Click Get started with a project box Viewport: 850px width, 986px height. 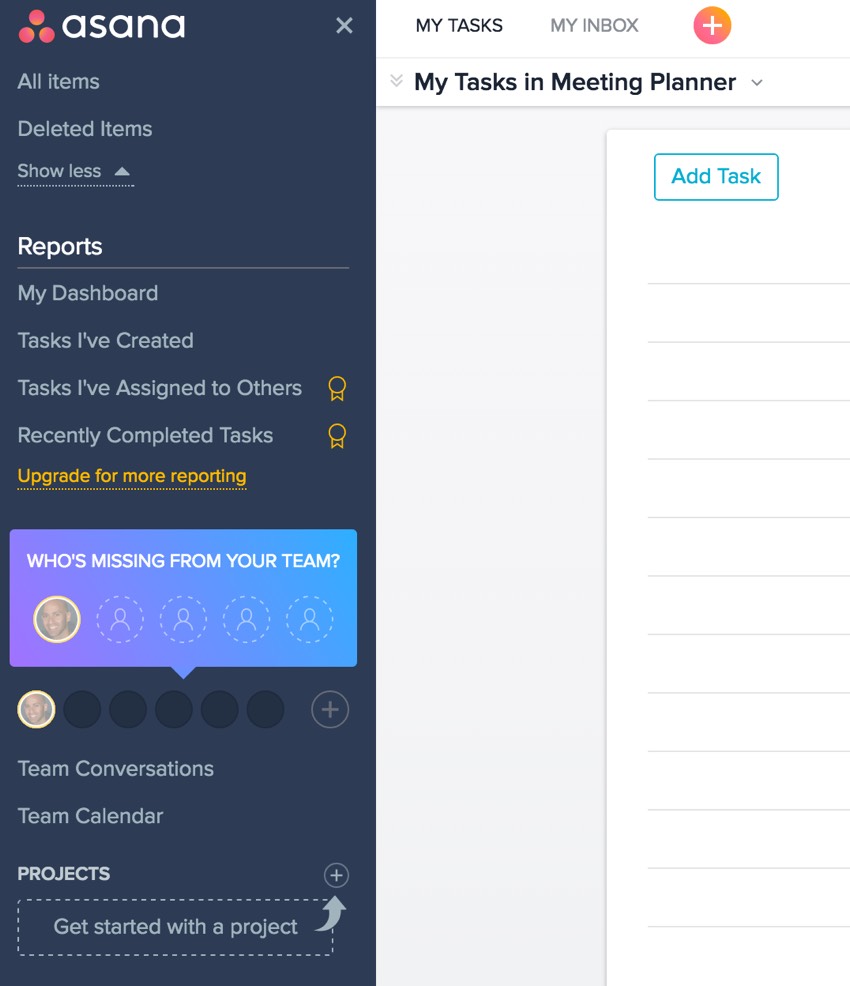tap(175, 927)
